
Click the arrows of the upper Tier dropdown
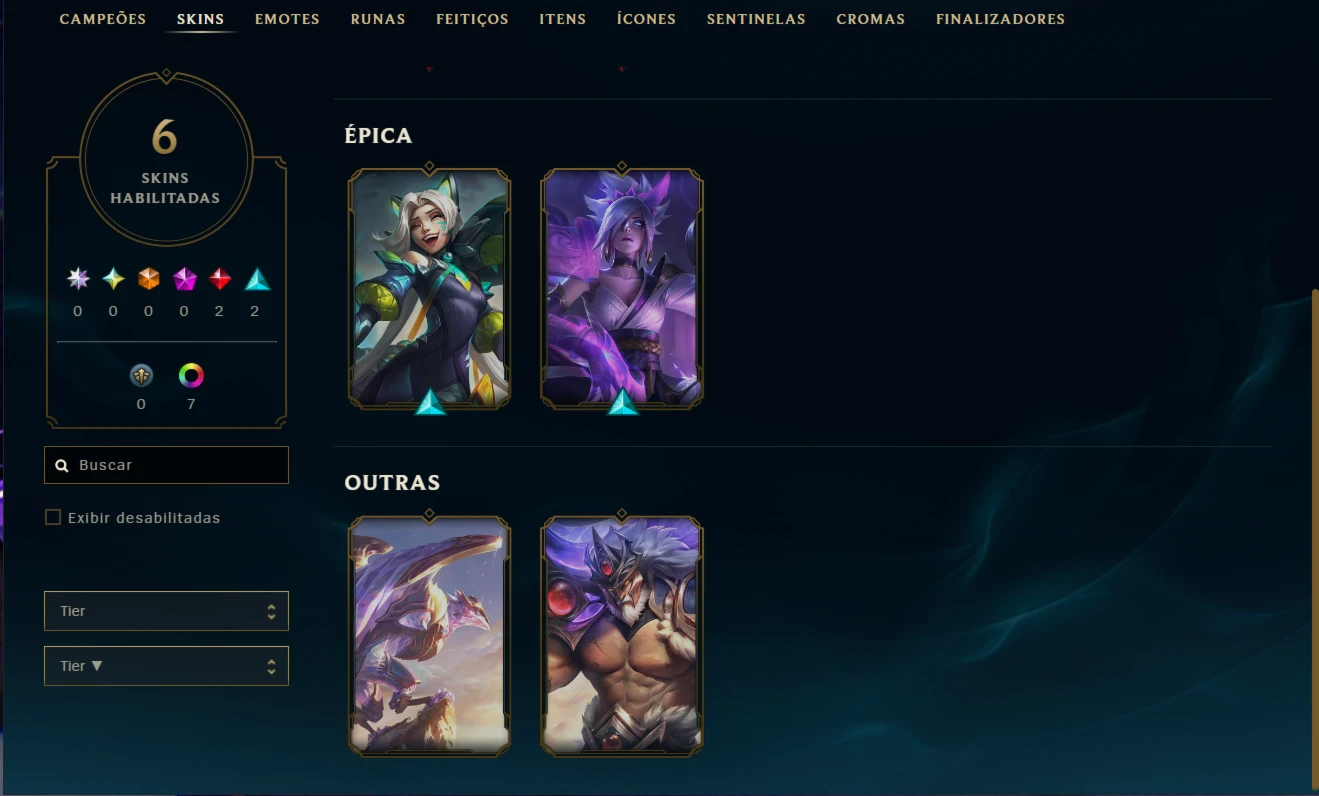pyautogui.click(x=271, y=611)
